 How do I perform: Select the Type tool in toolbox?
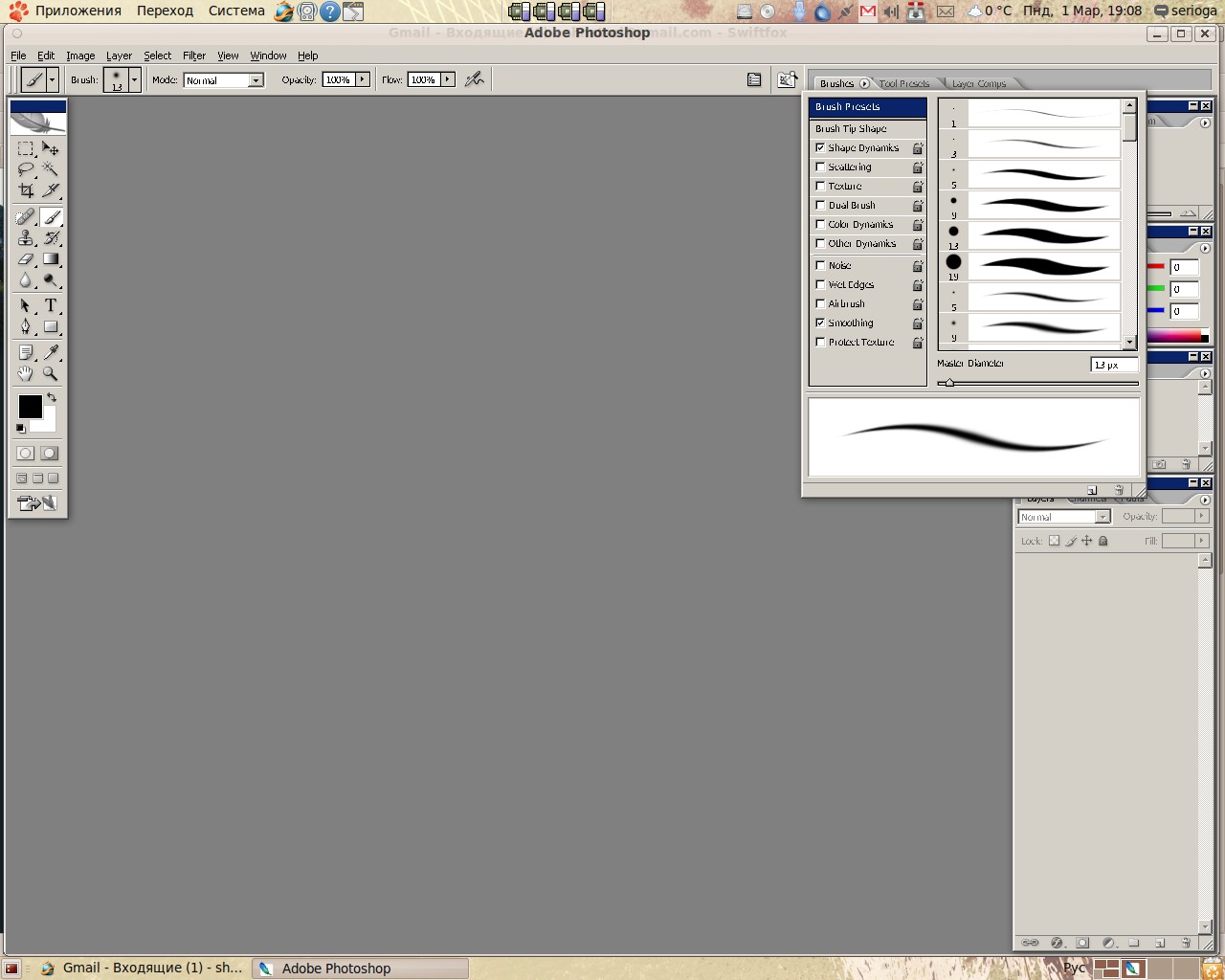(x=51, y=306)
